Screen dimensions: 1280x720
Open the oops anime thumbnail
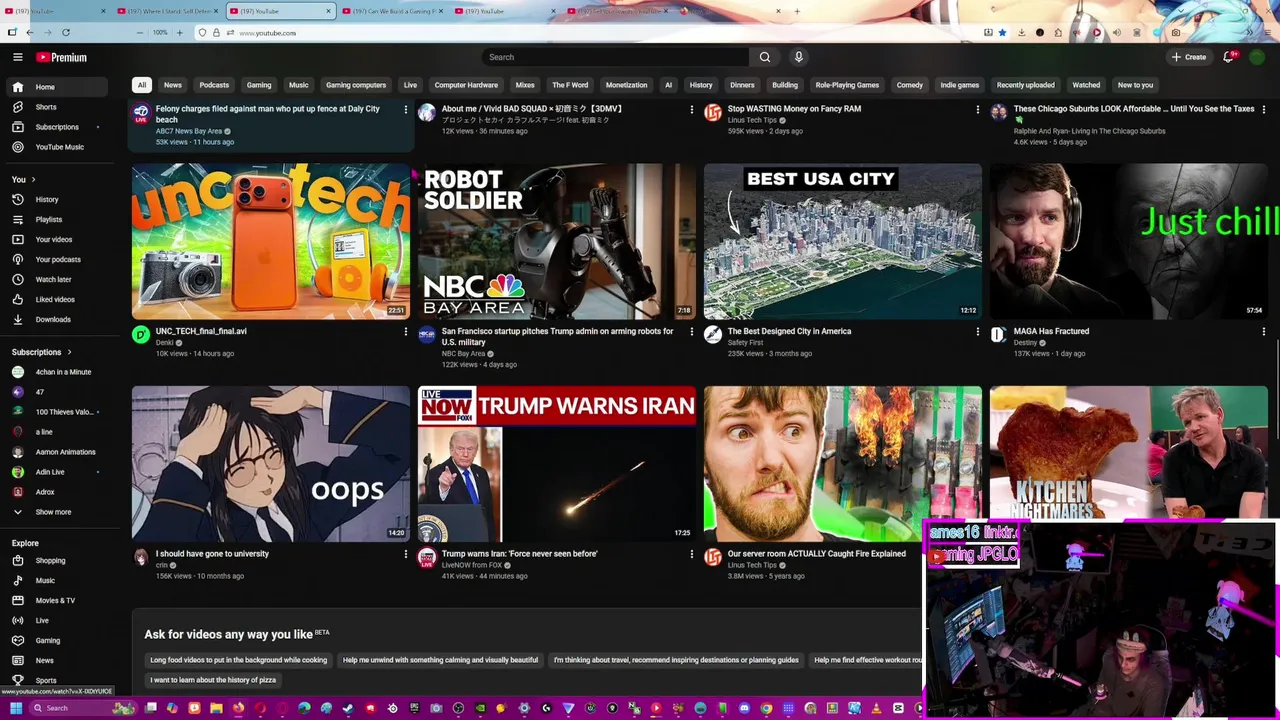click(x=271, y=463)
